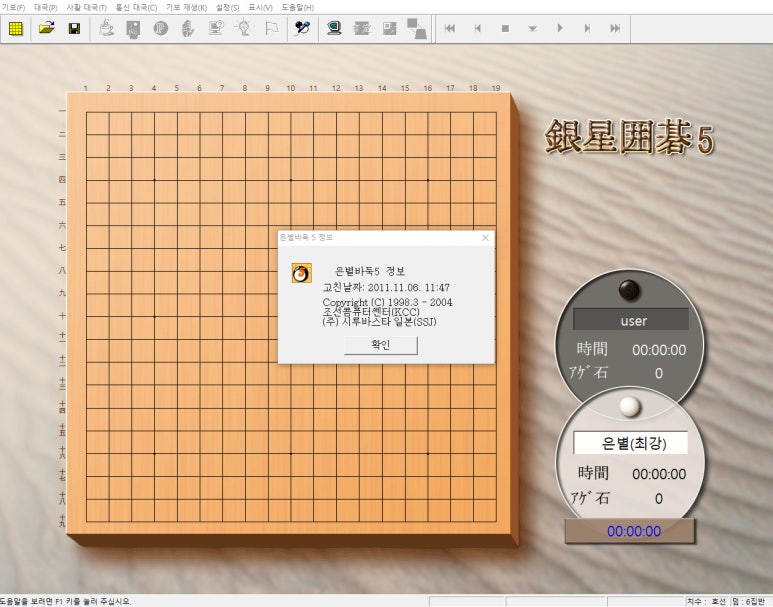Close the 은별바둑 5 정보 dialog

click(485, 238)
